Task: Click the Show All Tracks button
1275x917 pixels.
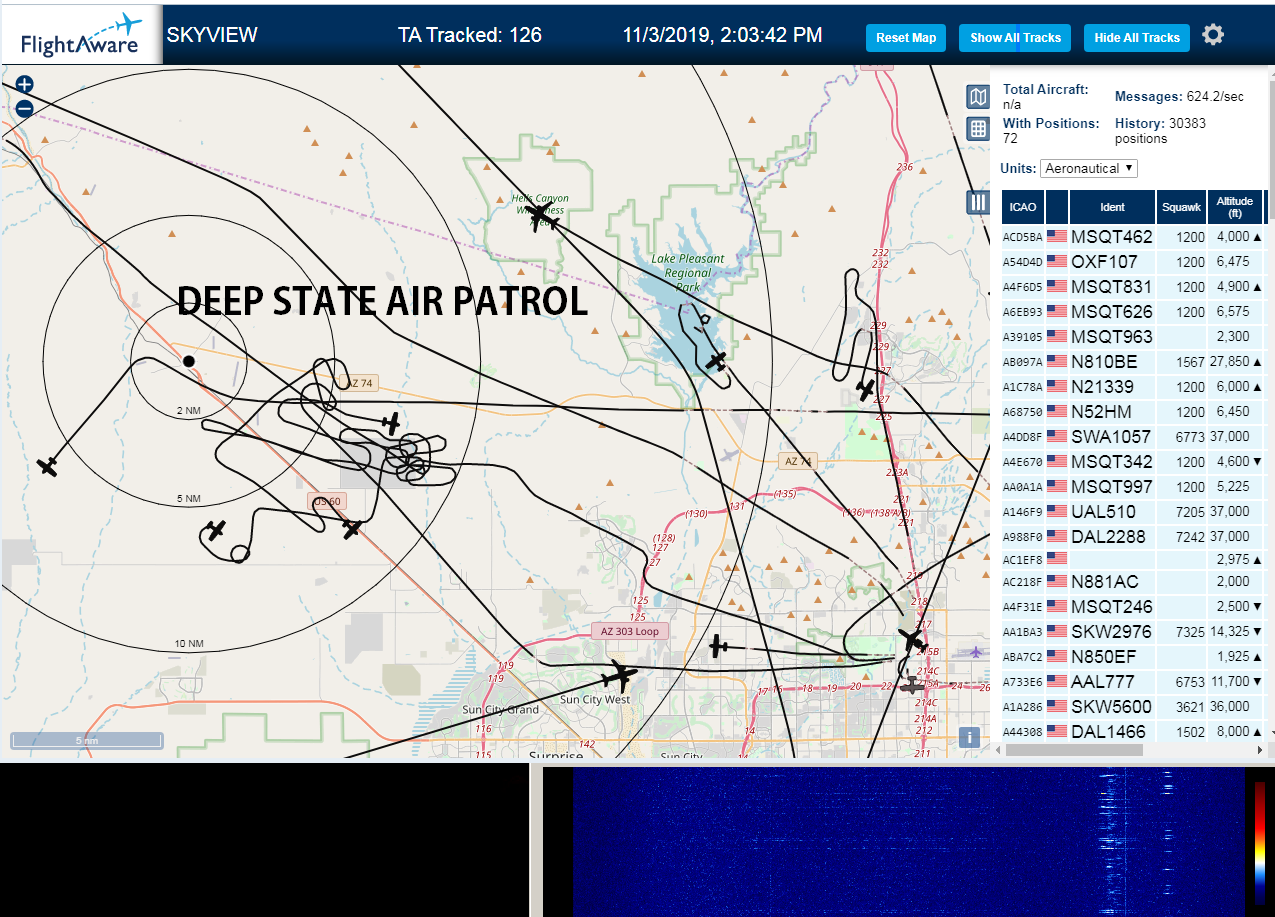Action: [1015, 38]
